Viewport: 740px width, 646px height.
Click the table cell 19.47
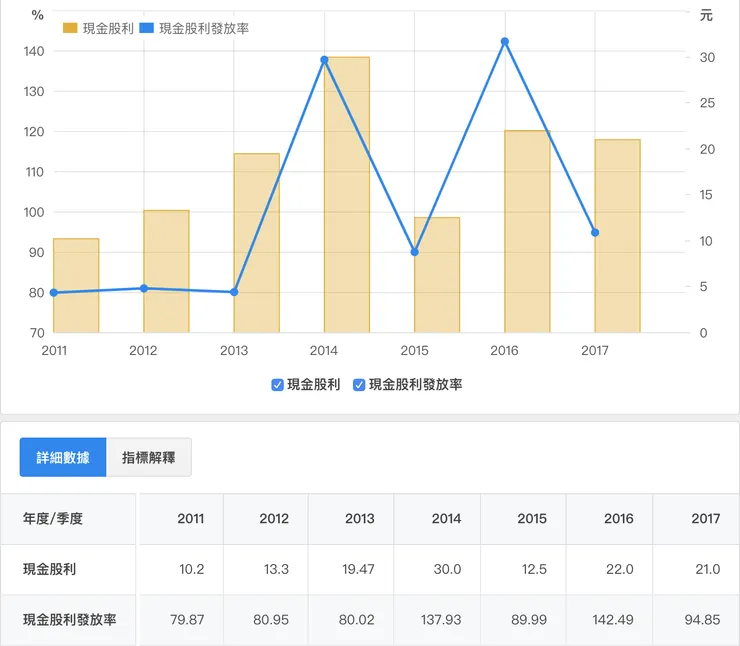pyautogui.click(x=358, y=569)
